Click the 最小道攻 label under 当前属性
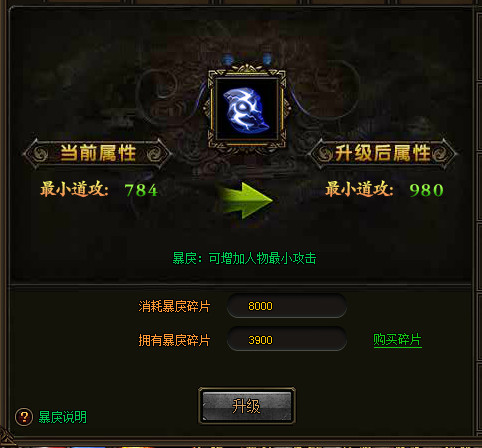Screen dimensions: 482x448 [x=74, y=189]
